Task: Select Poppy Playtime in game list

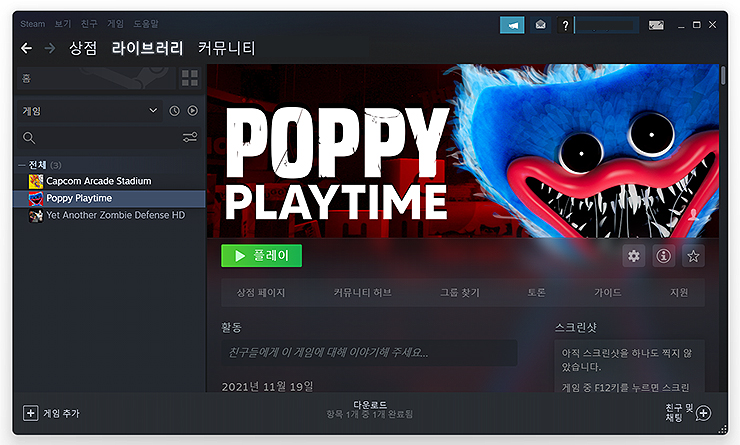Action: [x=79, y=198]
